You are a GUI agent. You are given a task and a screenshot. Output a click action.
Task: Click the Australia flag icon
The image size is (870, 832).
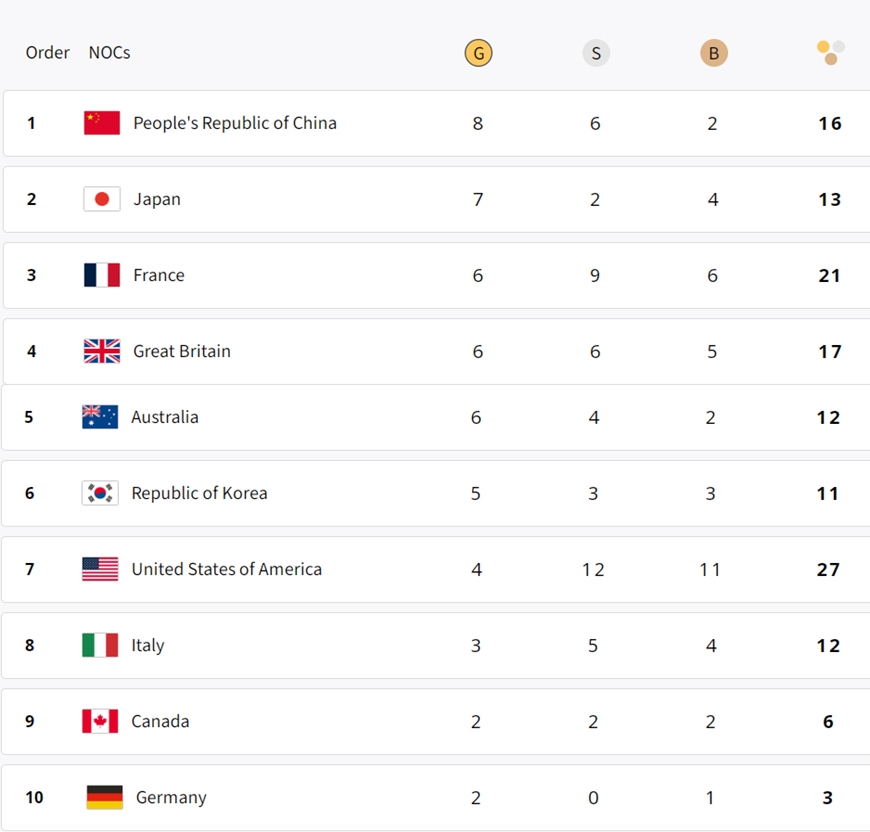tap(100, 417)
